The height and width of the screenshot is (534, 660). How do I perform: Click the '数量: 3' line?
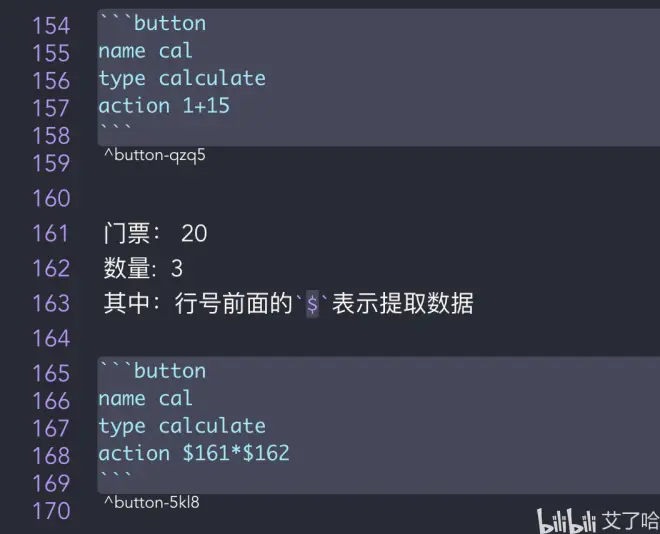coord(143,268)
